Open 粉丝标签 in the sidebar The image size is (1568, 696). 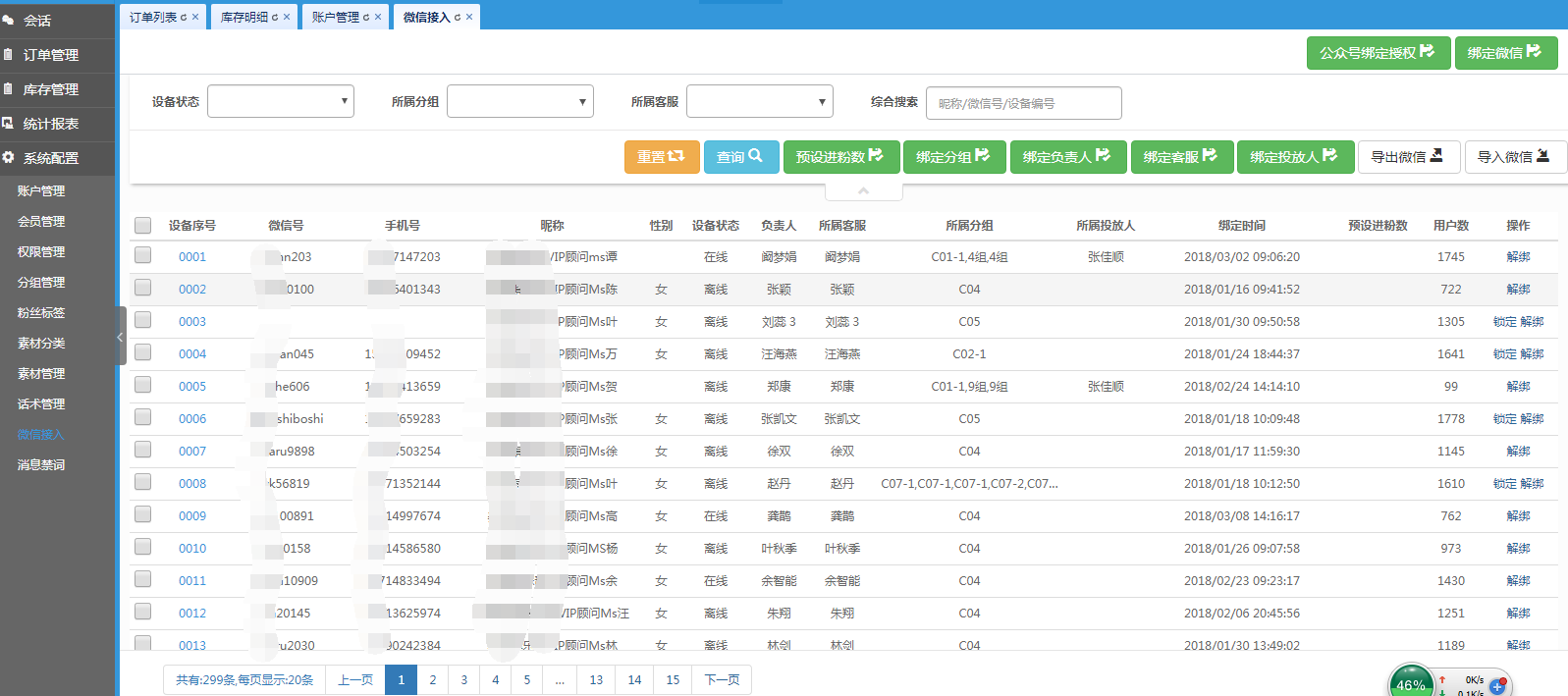tap(41, 313)
